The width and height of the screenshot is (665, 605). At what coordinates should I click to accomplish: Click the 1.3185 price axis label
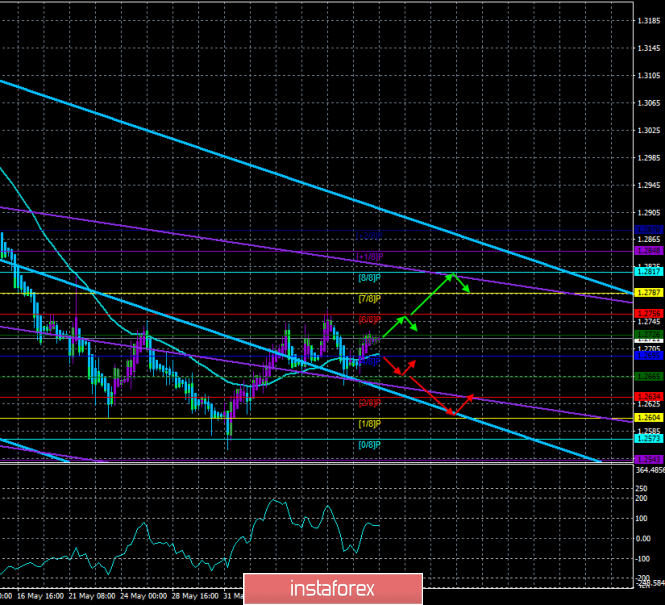coord(649,21)
